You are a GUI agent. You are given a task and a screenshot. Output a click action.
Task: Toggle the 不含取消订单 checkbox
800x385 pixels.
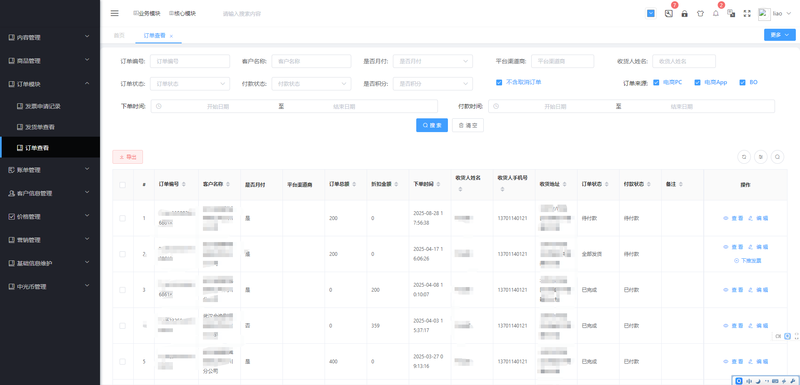tap(499, 82)
